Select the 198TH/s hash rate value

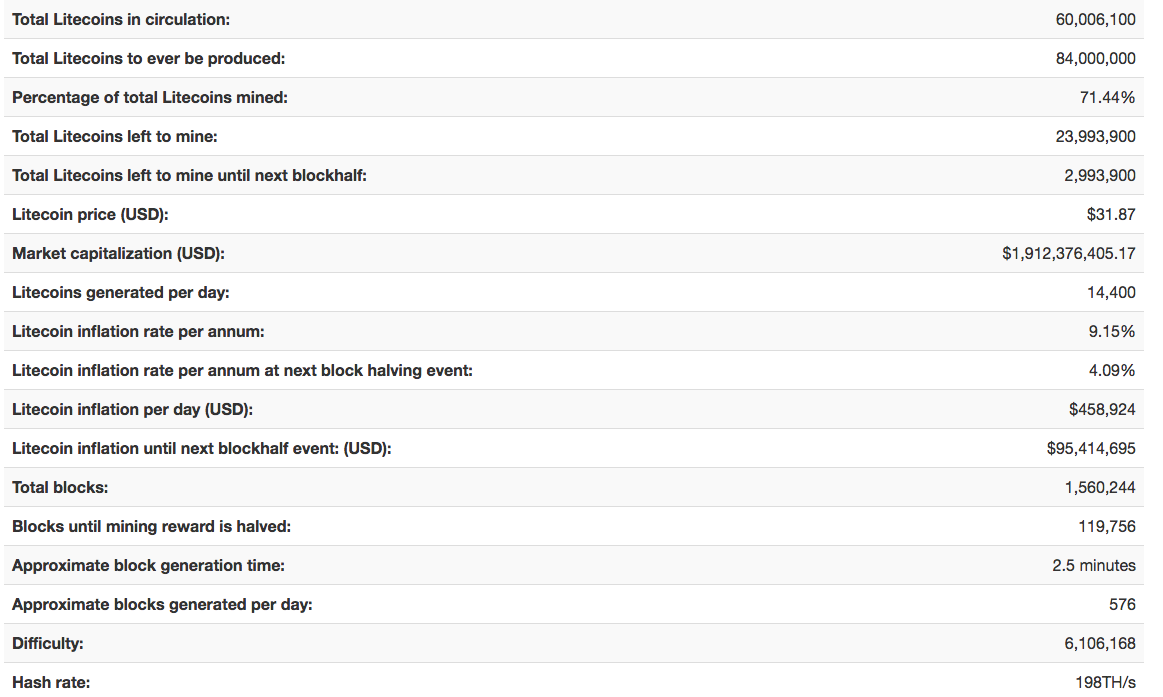point(1105,683)
